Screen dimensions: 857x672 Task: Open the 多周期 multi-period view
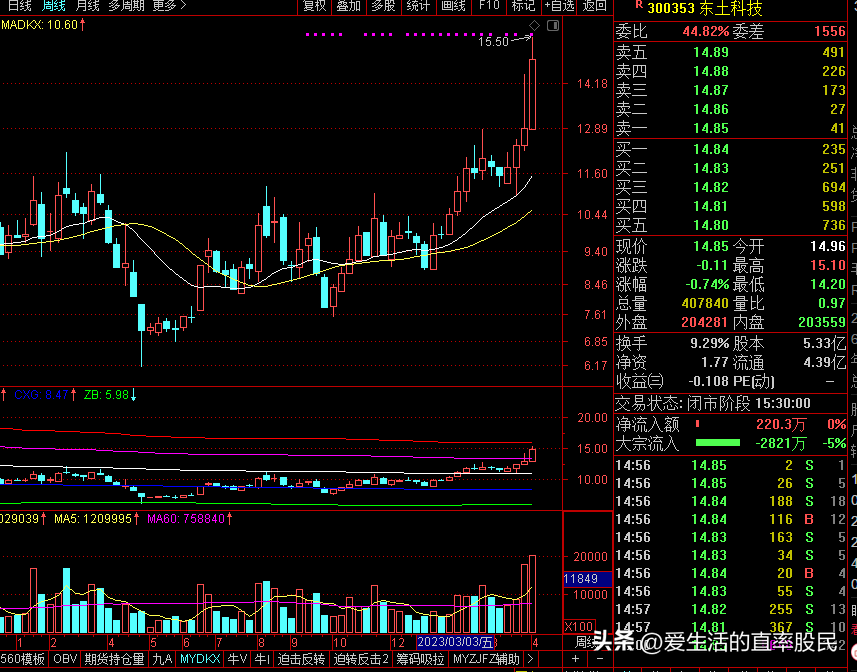[x=126, y=6]
